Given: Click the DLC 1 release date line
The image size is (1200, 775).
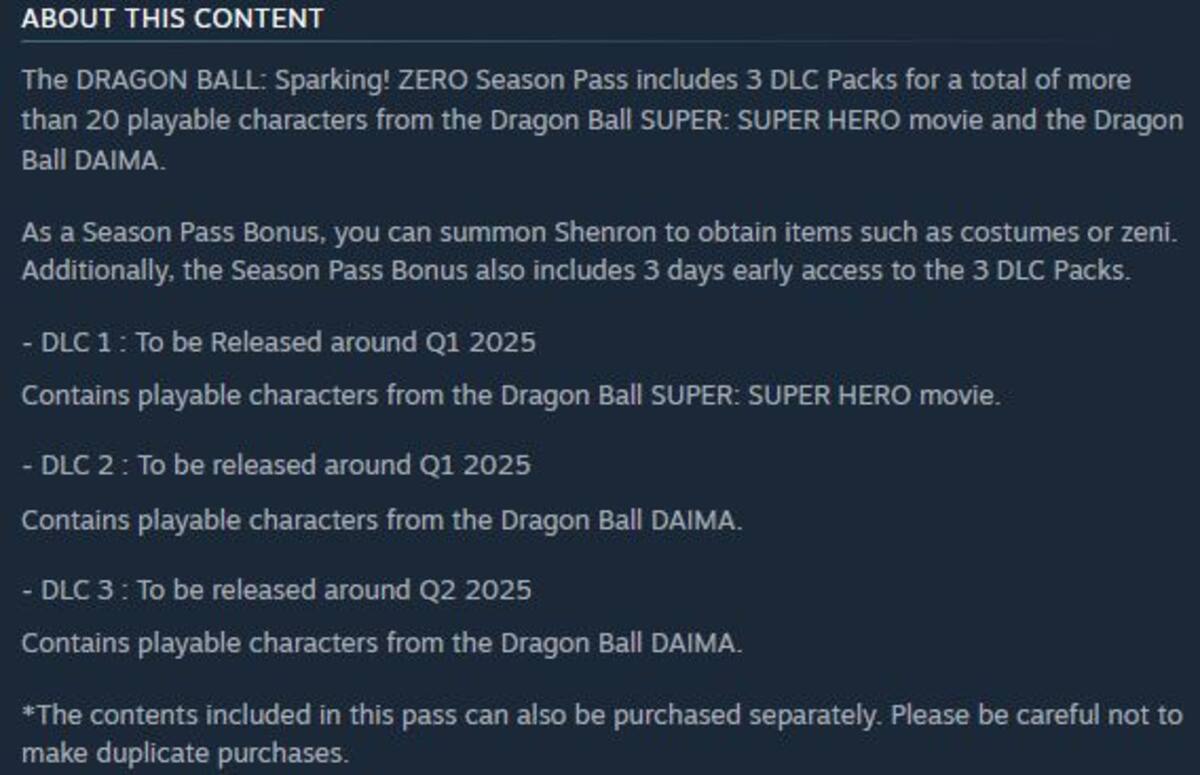Looking at the screenshot, I should click(279, 343).
